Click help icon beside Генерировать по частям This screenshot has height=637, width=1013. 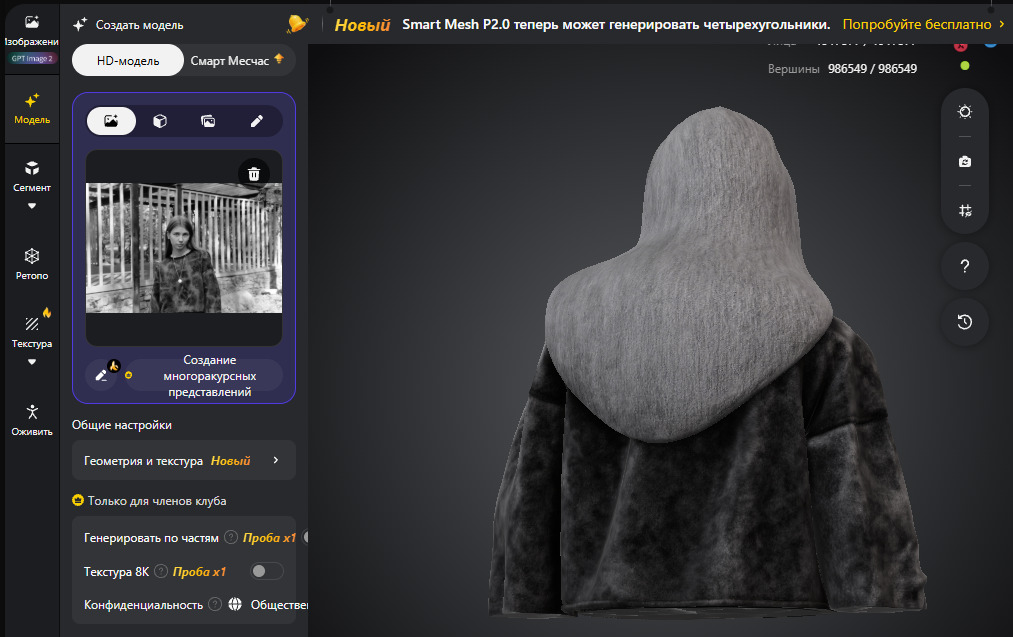231,538
